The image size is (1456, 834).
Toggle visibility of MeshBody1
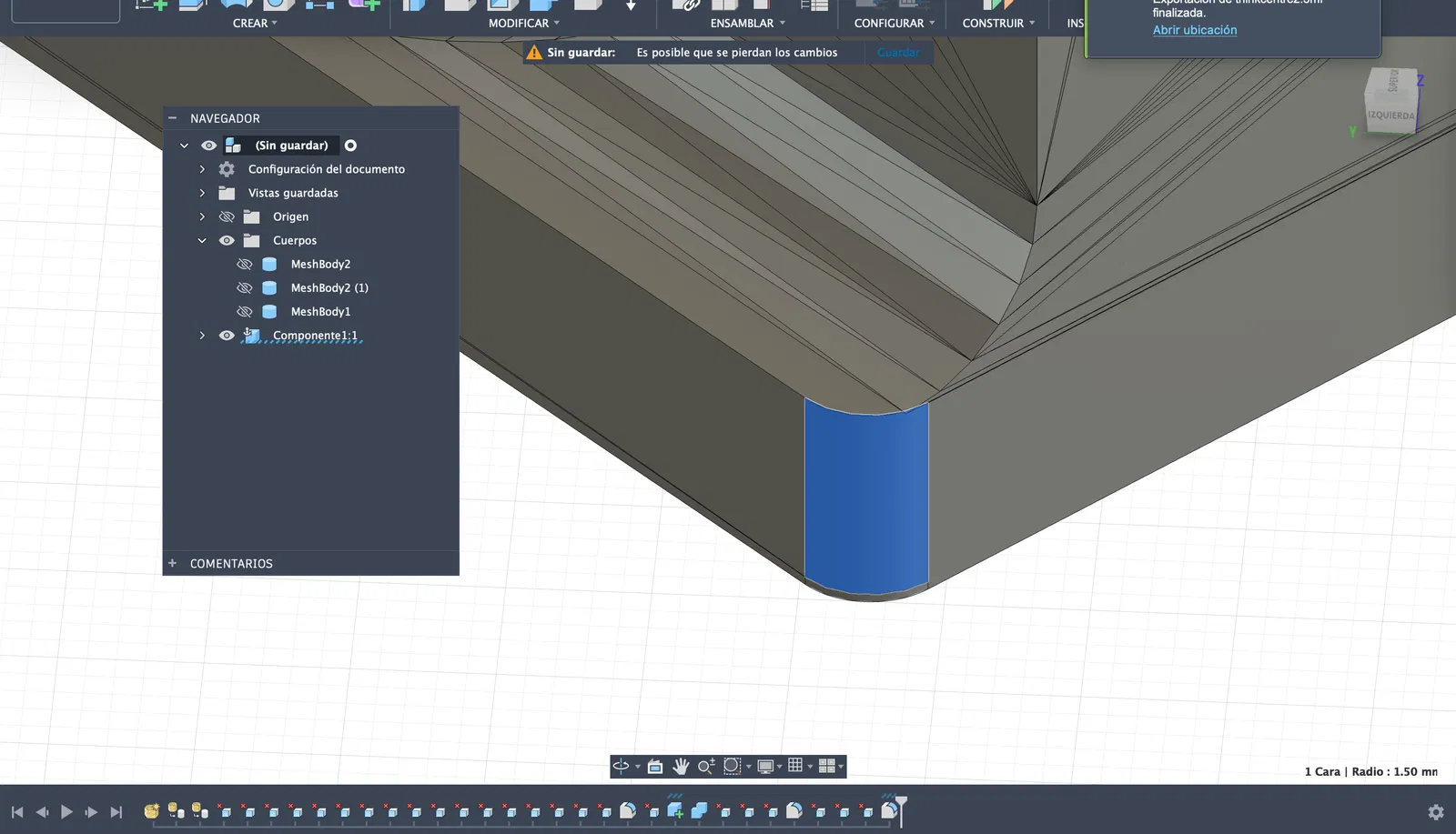244,312
